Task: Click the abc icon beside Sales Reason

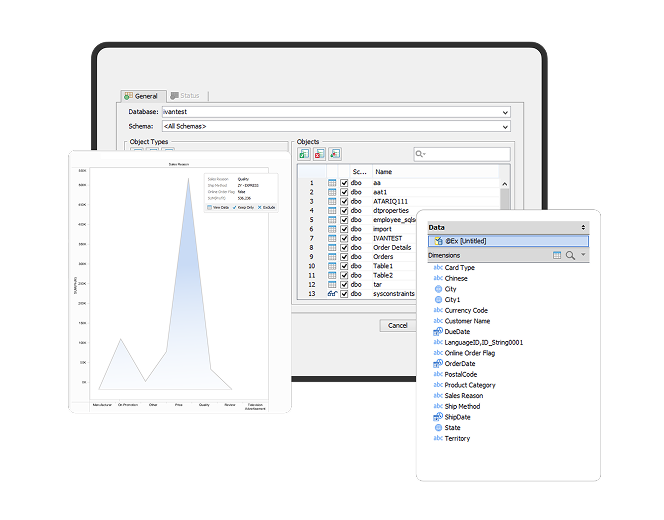Action: click(438, 396)
